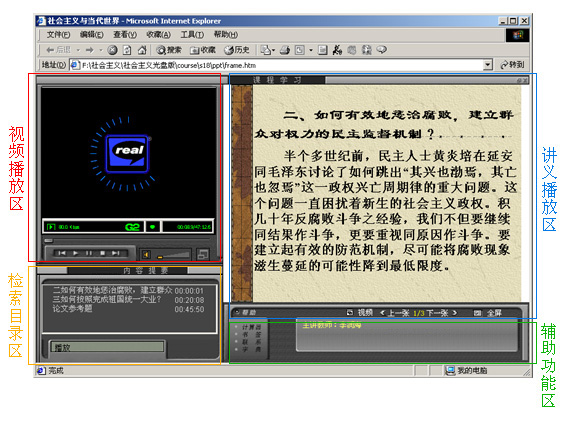Image resolution: width=571 pixels, height=426 pixels.
Task: Click the video window resize icon
Action: [x=203, y=254]
